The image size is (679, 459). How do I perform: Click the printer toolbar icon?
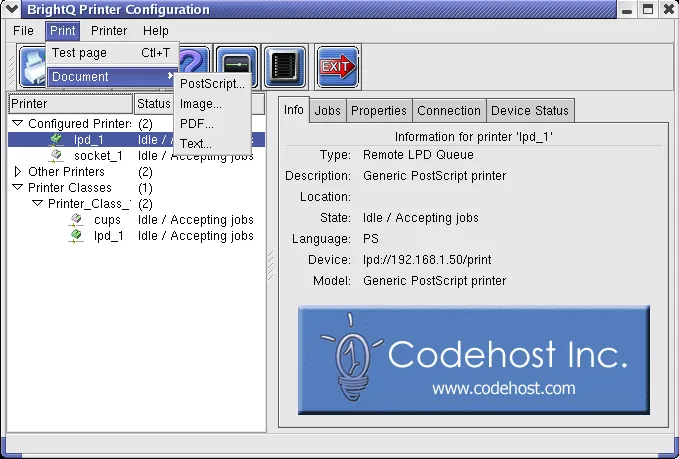pos(34,67)
